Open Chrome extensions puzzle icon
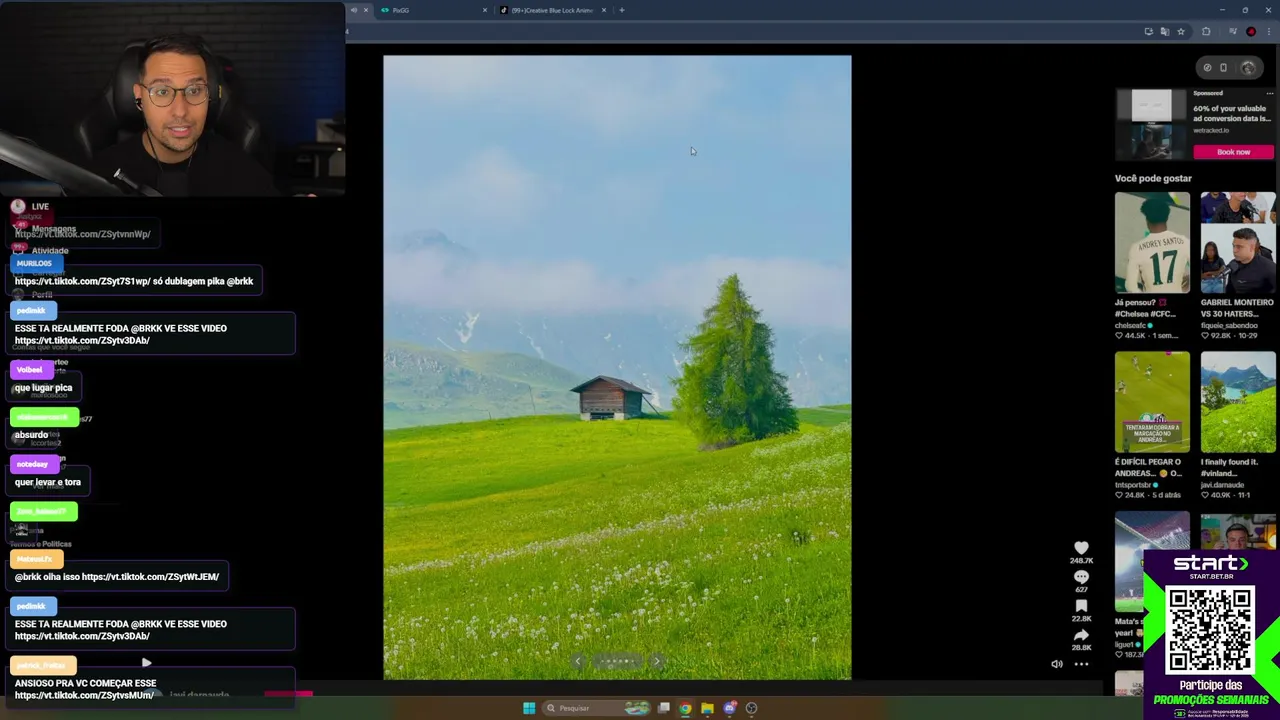Viewport: 1280px width, 720px height. [x=1206, y=32]
